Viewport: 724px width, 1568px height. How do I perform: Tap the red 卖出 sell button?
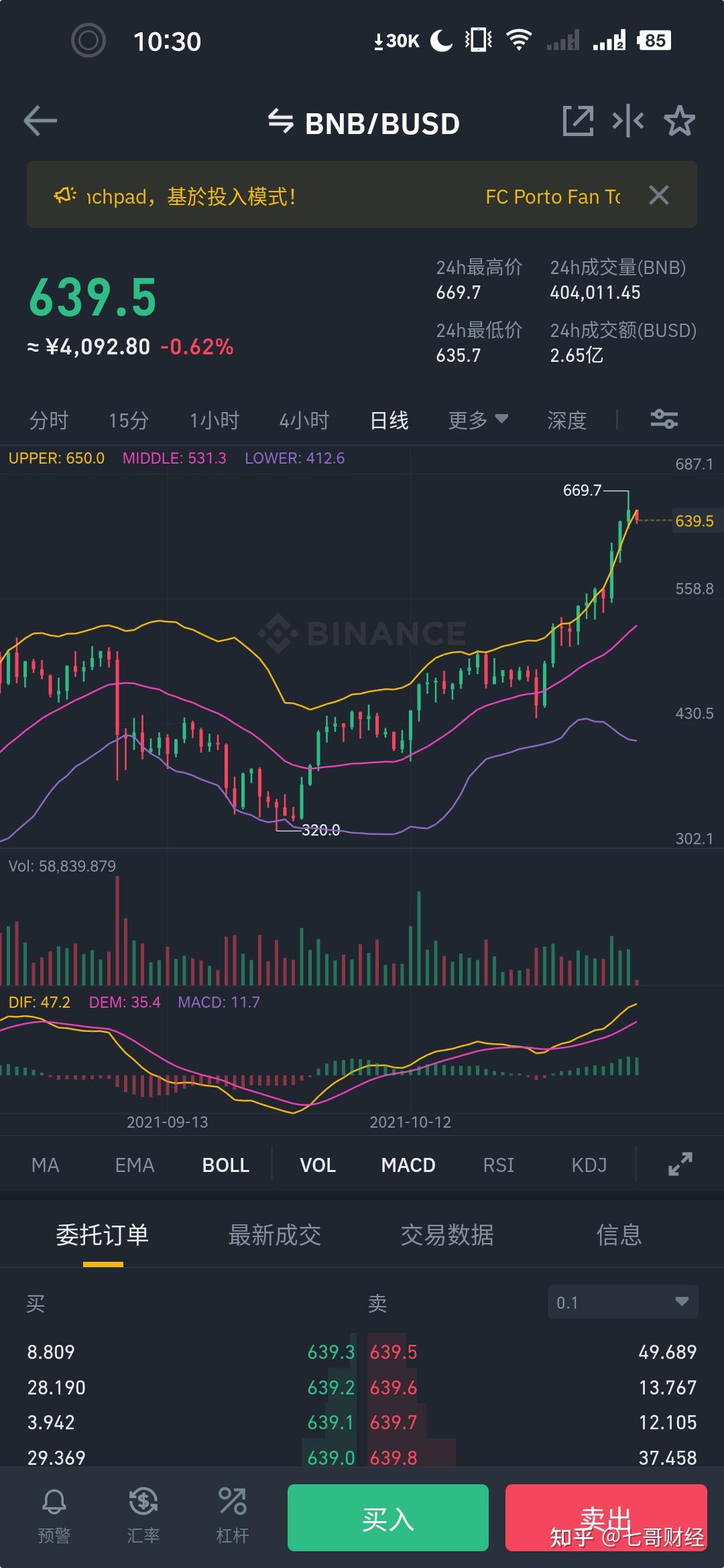606,1517
